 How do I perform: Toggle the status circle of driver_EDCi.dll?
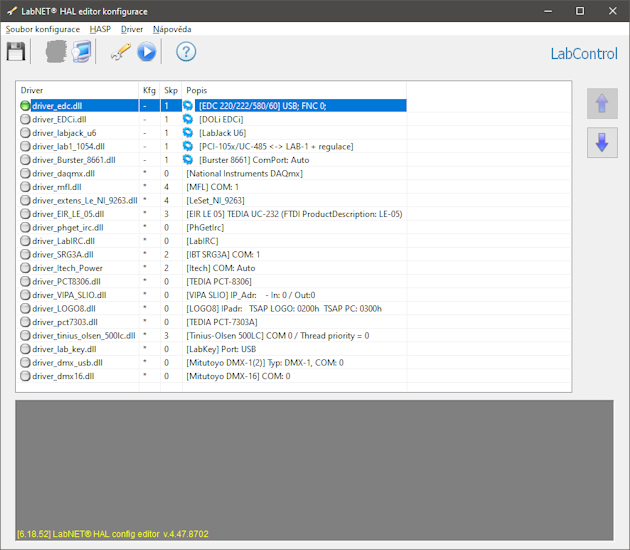(x=25, y=119)
